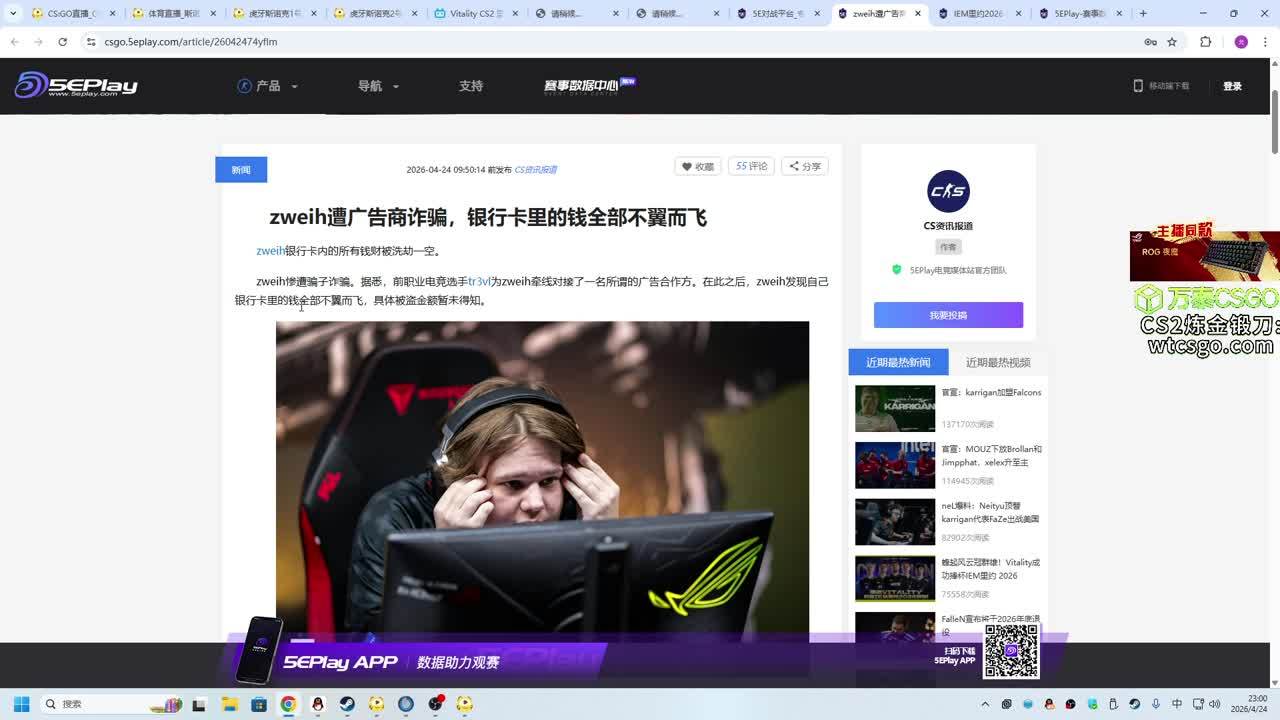The height and width of the screenshot is (720, 1280).
Task: Switch to the 近期最热新闻 tab
Action: tap(898, 362)
